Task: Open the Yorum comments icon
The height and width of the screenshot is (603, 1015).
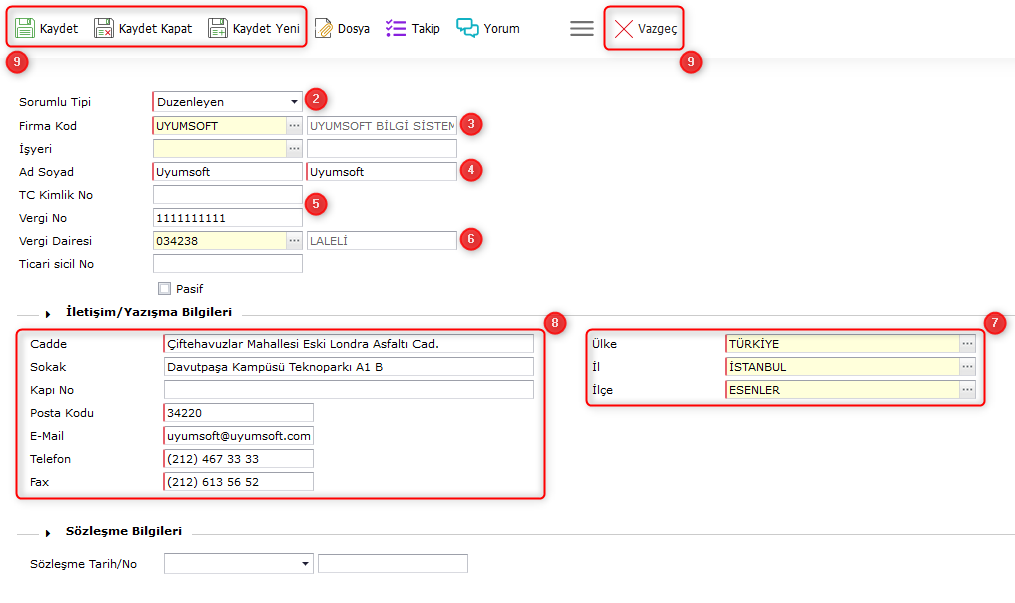Action: [x=467, y=28]
